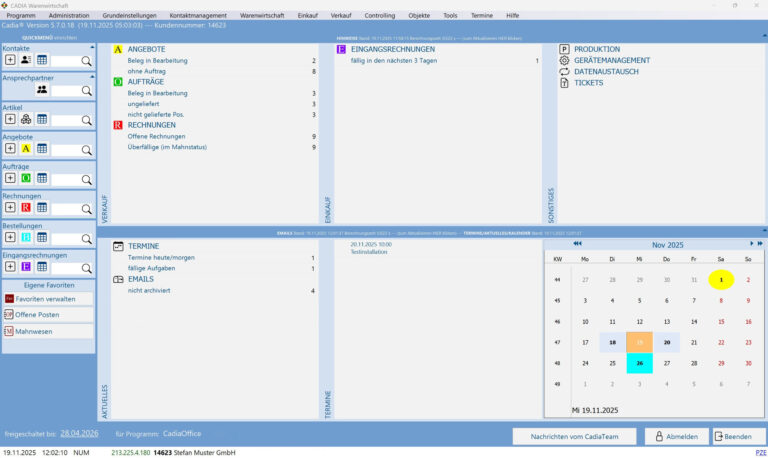Click the green O Aufträge sidebar icon
This screenshot has height=458, width=768.
[26, 178]
